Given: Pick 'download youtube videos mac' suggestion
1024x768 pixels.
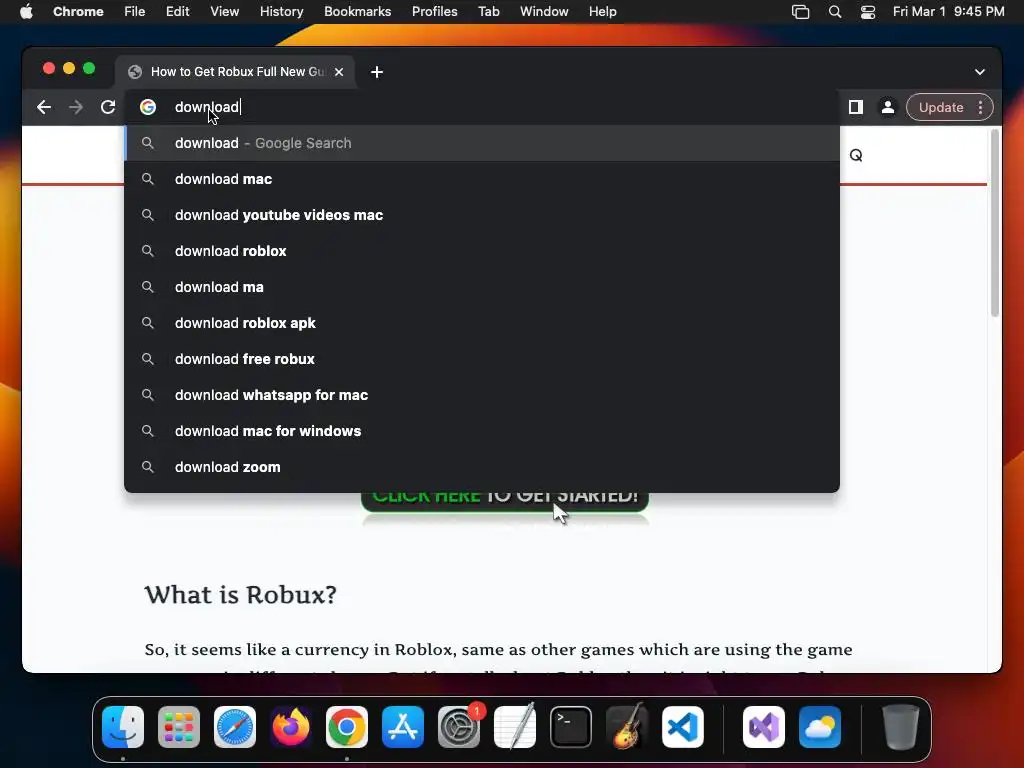Looking at the screenshot, I should (x=482, y=215).
